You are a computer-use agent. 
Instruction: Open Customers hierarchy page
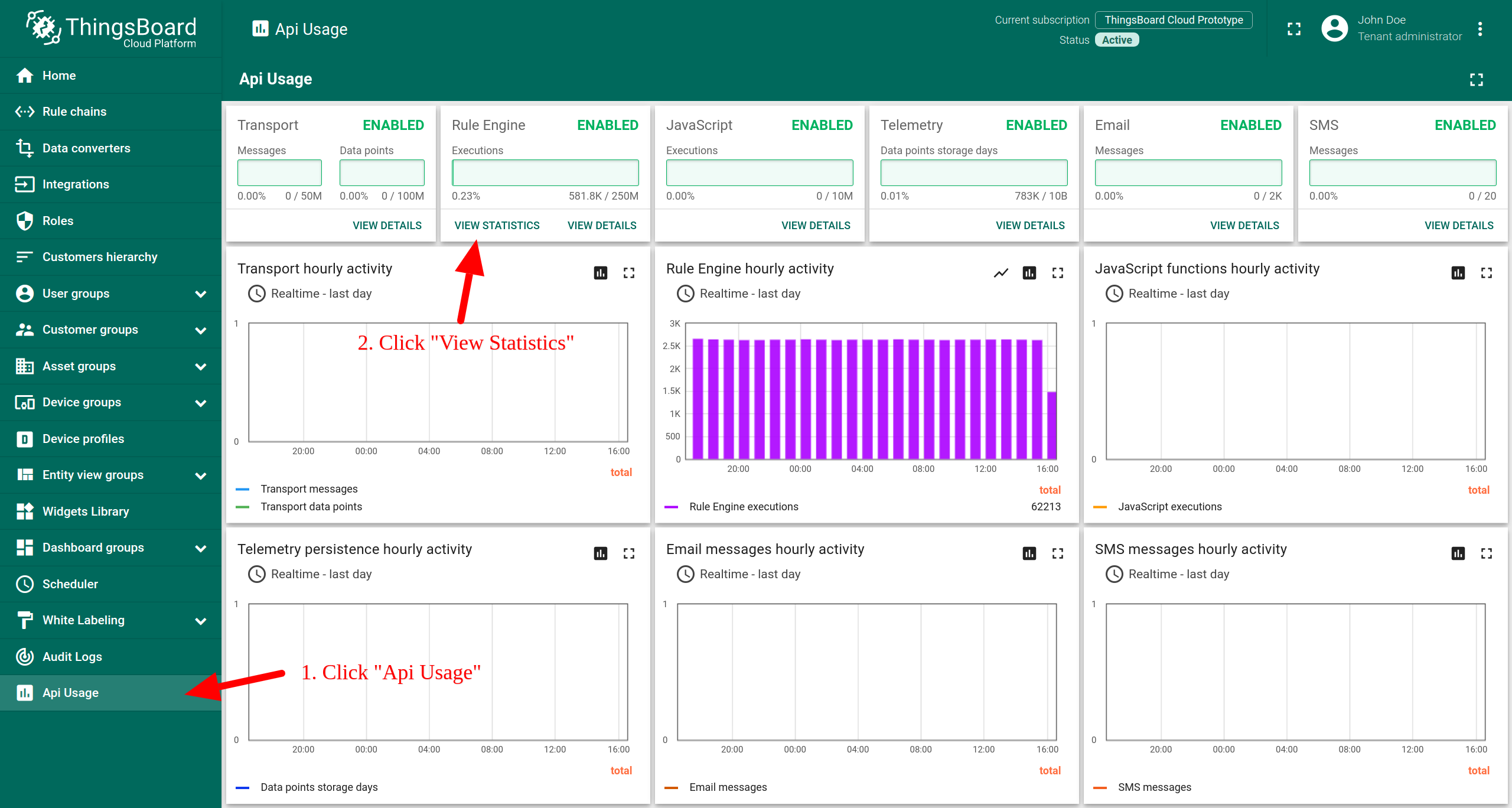point(110,257)
